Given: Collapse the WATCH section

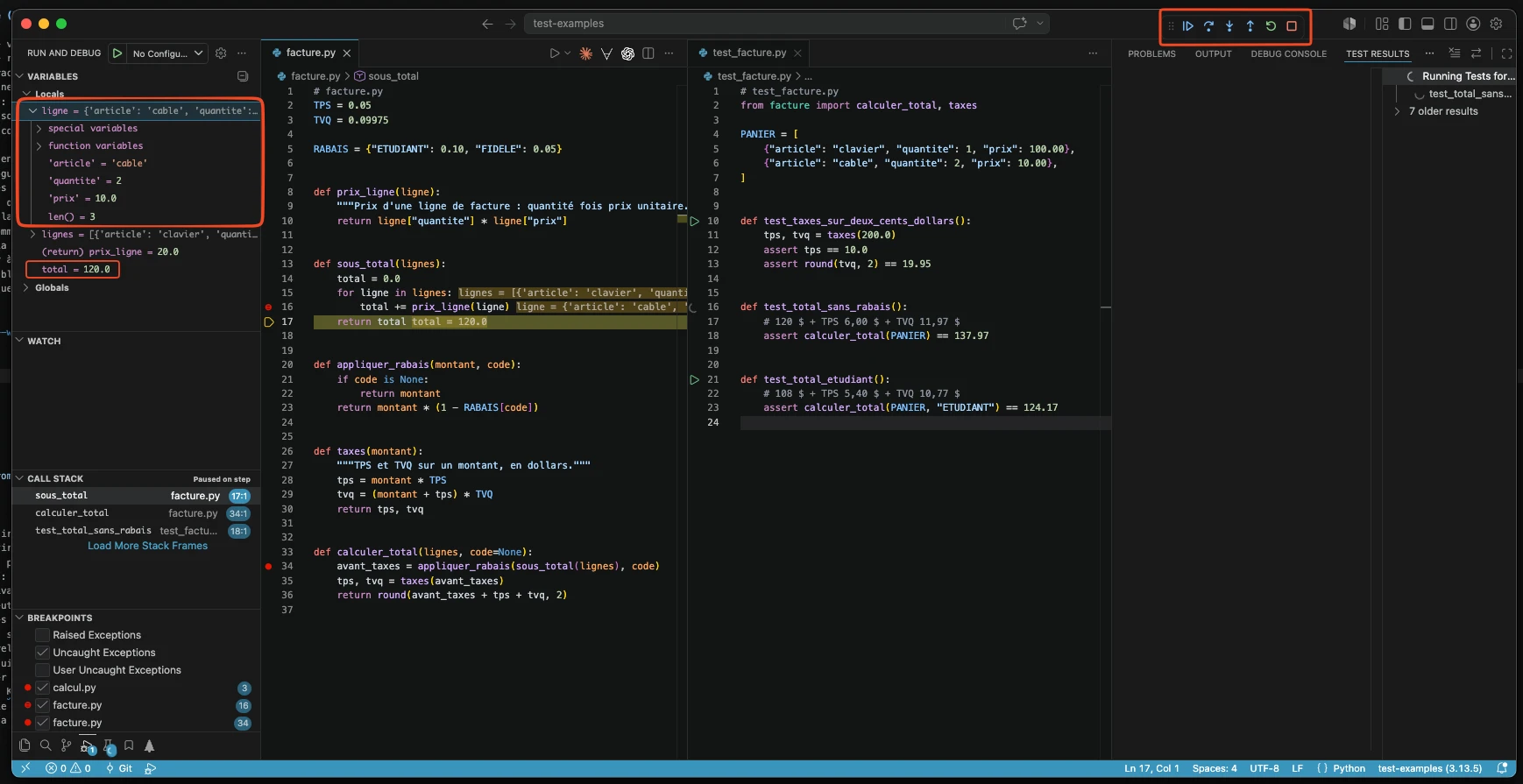Looking at the screenshot, I should point(19,341).
